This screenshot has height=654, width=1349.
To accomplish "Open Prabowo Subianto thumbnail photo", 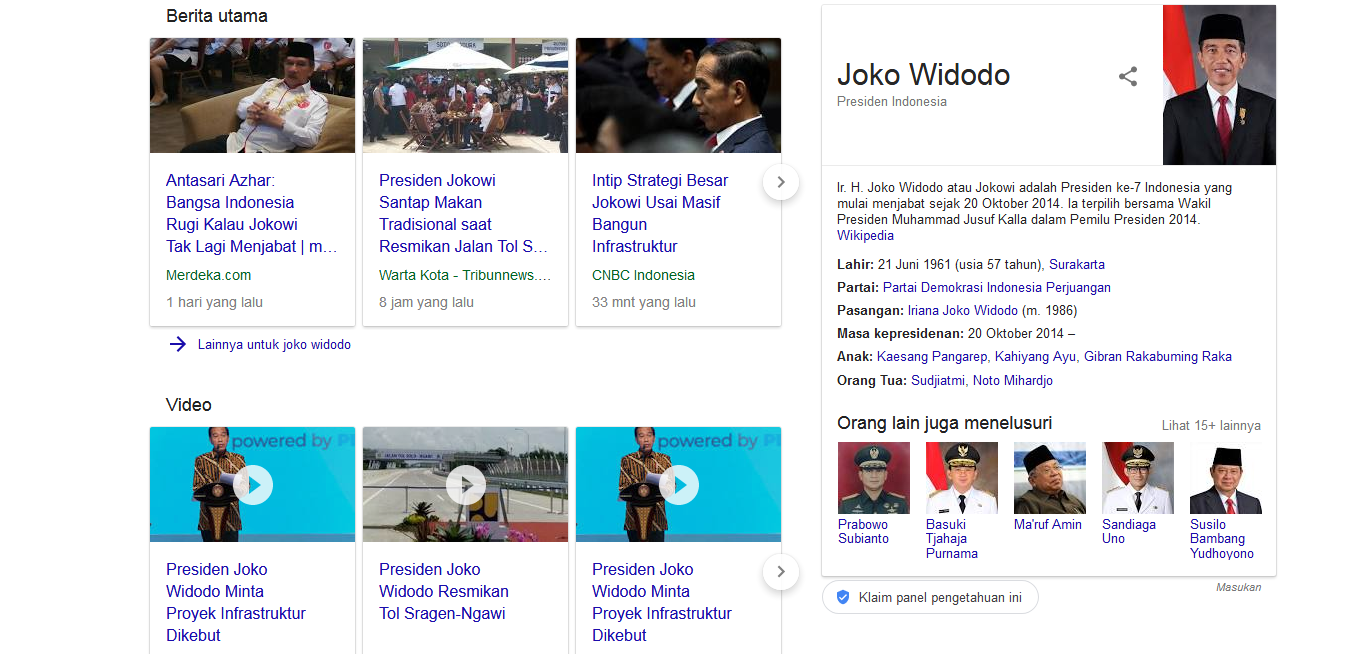I will tap(874, 478).
